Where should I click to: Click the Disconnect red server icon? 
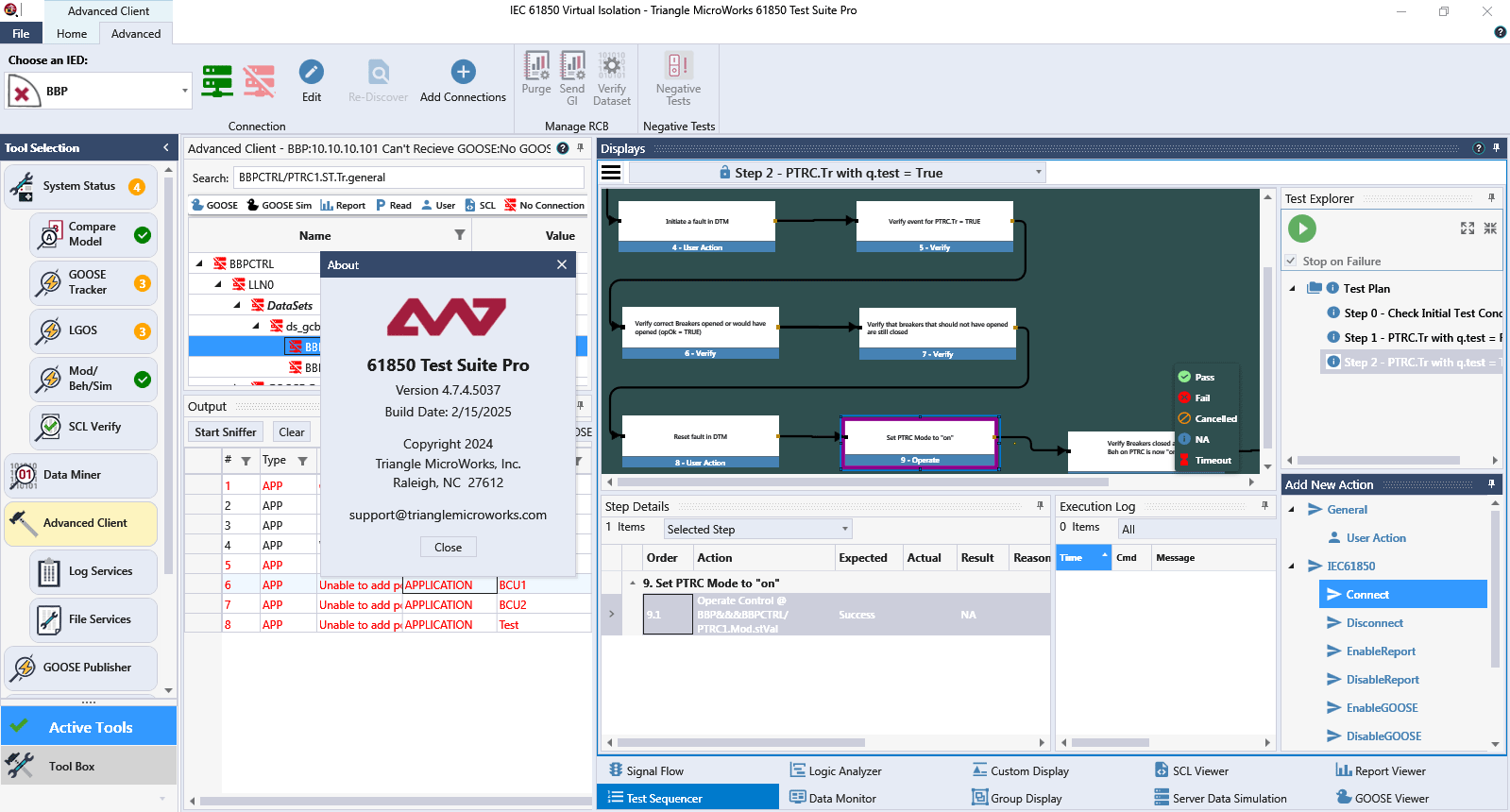pos(259,81)
